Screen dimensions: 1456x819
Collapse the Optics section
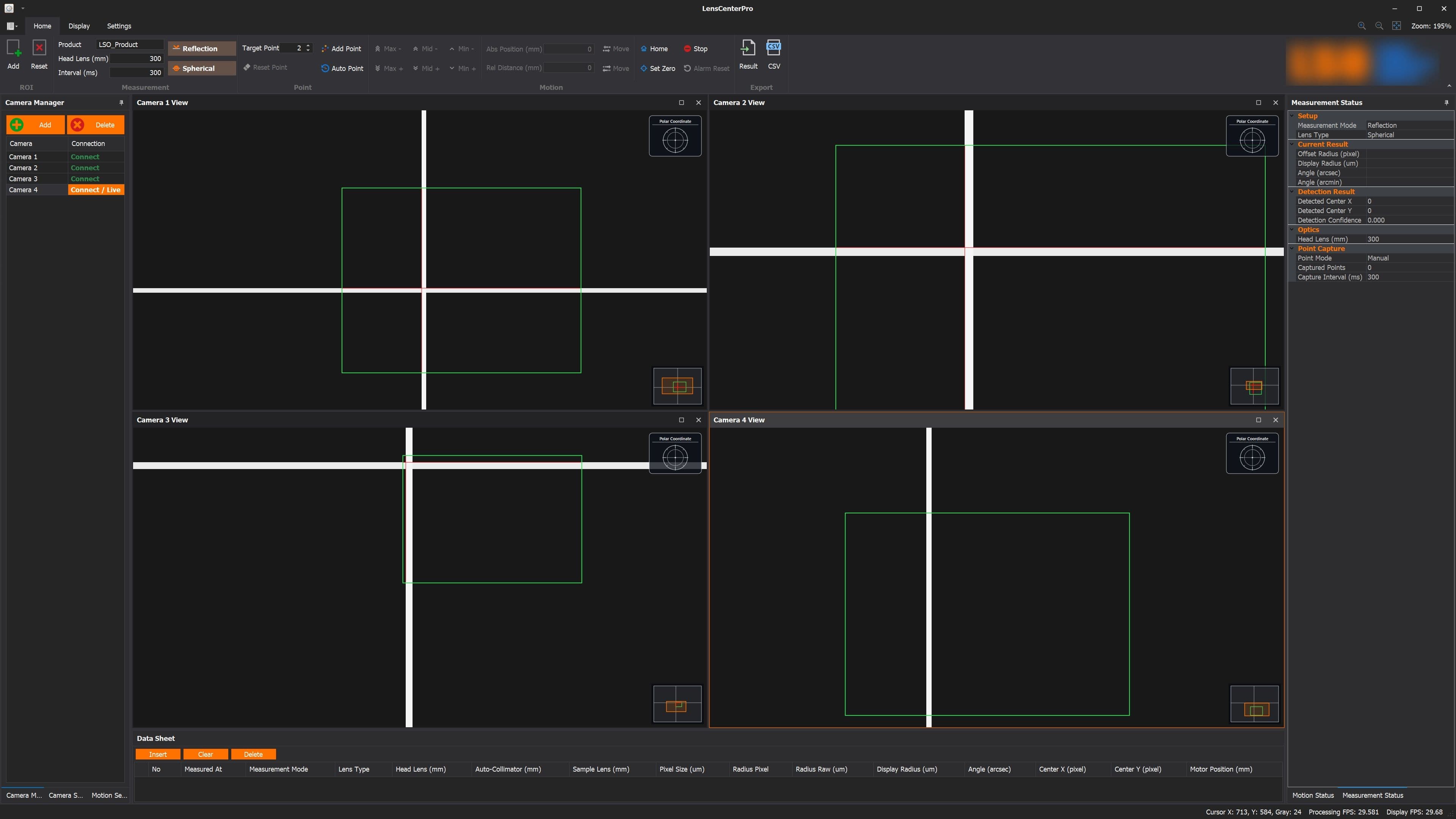tap(1292, 229)
